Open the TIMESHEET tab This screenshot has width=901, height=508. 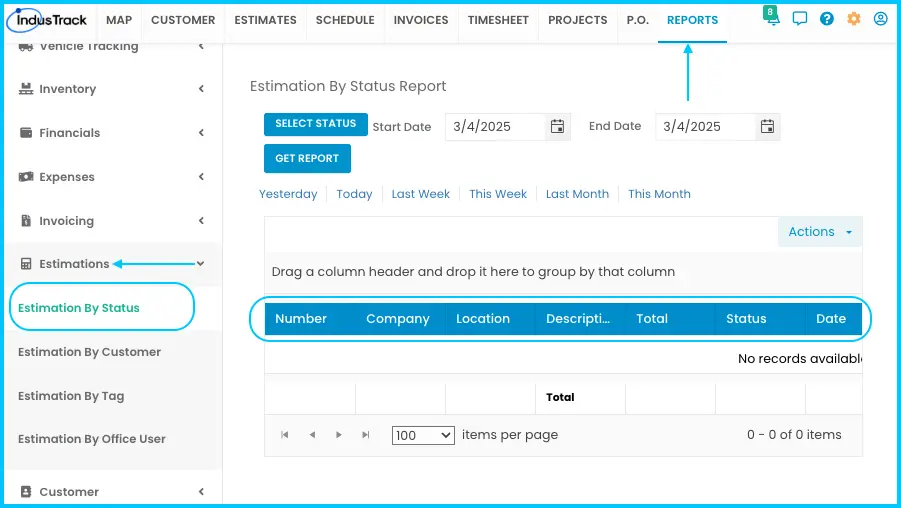point(498,20)
